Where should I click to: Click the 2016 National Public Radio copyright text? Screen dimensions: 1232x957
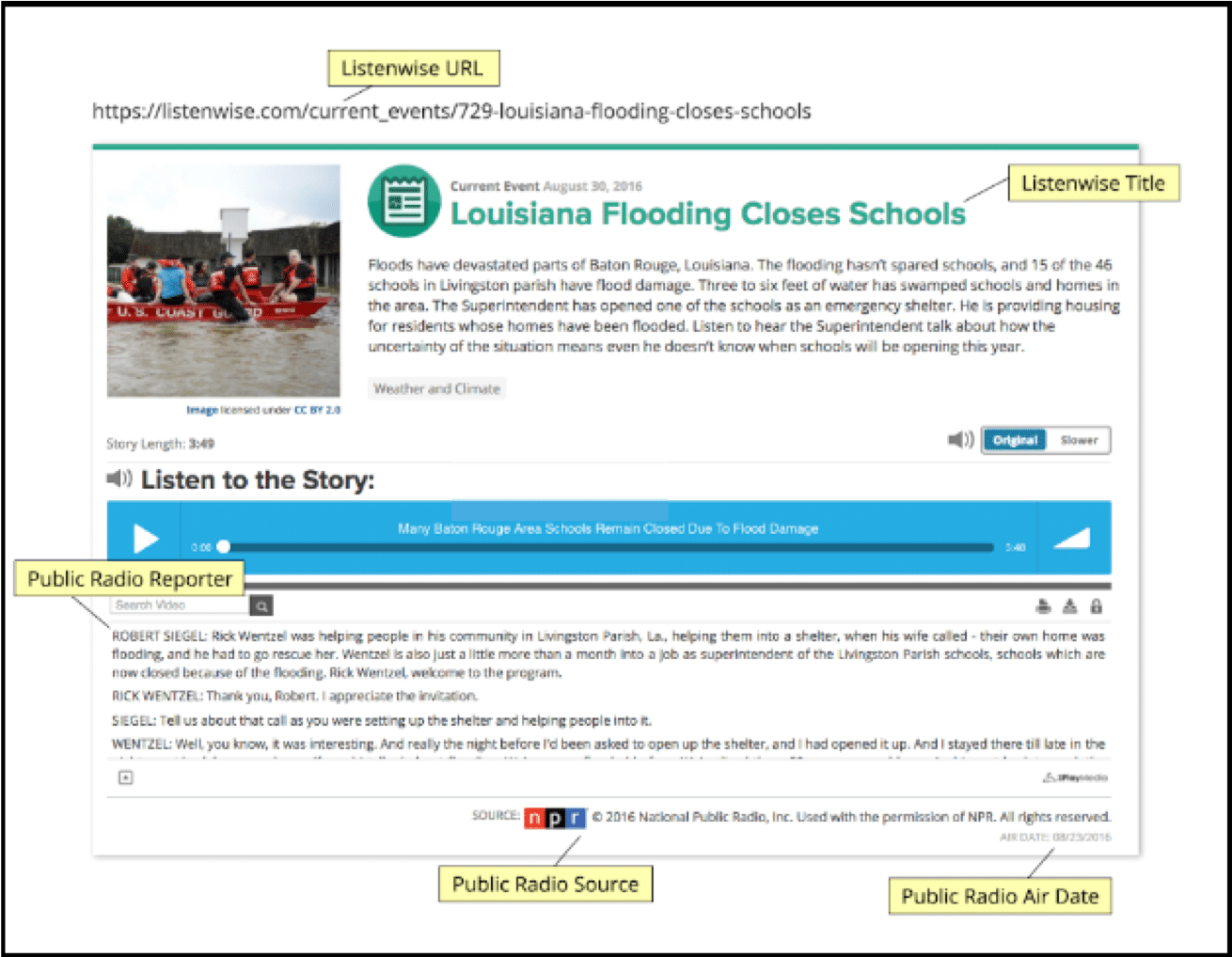click(851, 817)
